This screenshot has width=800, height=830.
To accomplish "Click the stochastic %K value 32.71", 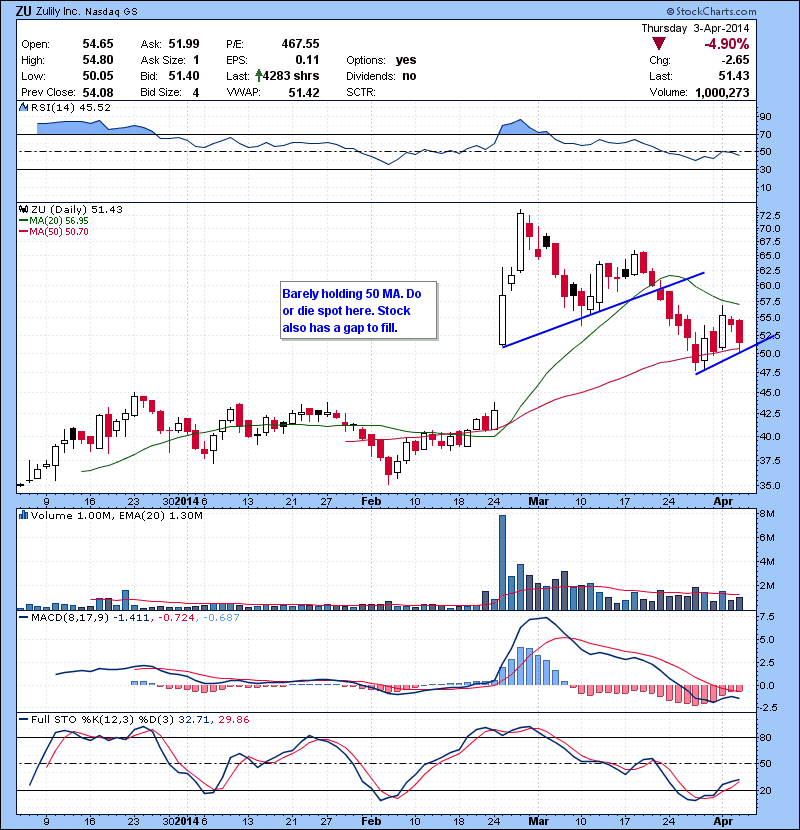I will coord(193,719).
